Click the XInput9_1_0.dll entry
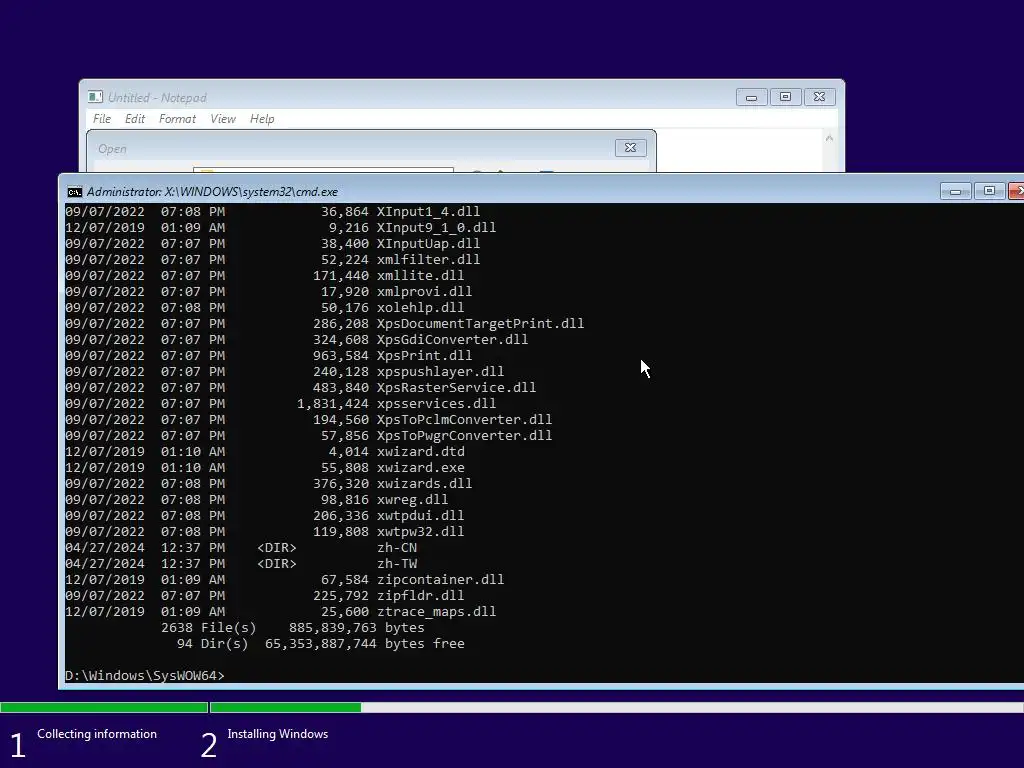1024x768 pixels. click(436, 227)
